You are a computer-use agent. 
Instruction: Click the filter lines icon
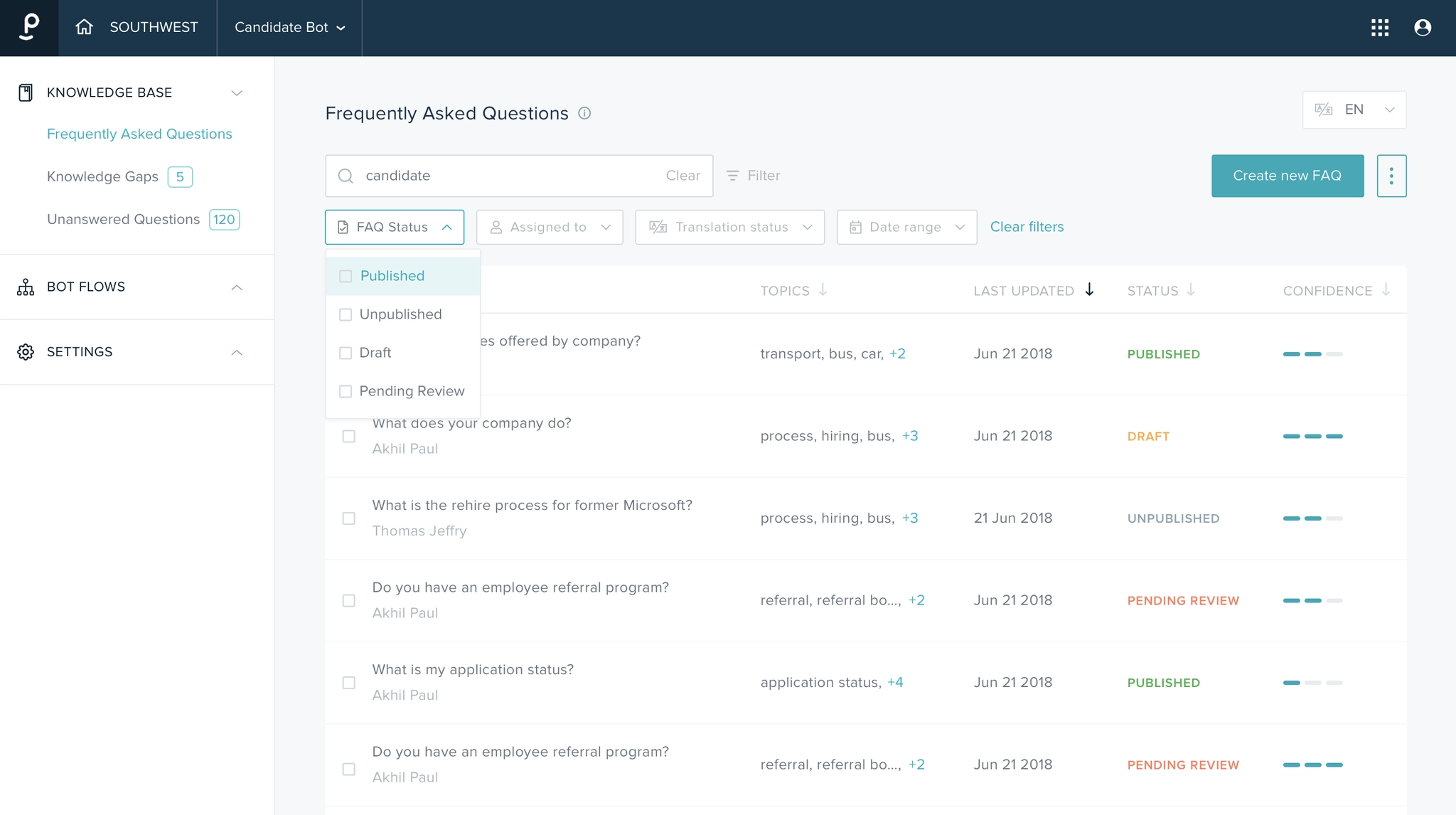click(x=732, y=176)
